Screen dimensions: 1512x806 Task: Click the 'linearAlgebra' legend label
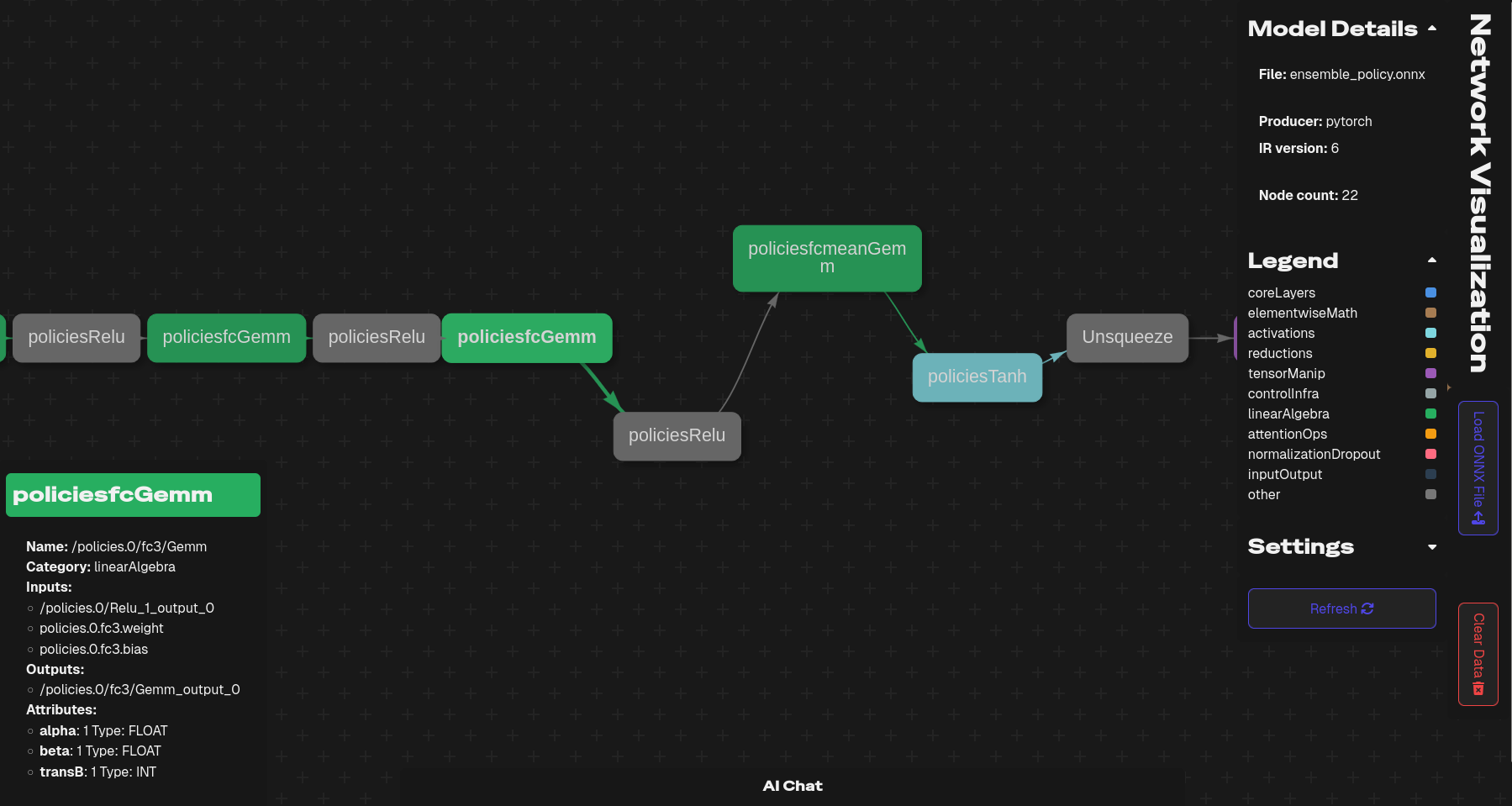click(1288, 414)
